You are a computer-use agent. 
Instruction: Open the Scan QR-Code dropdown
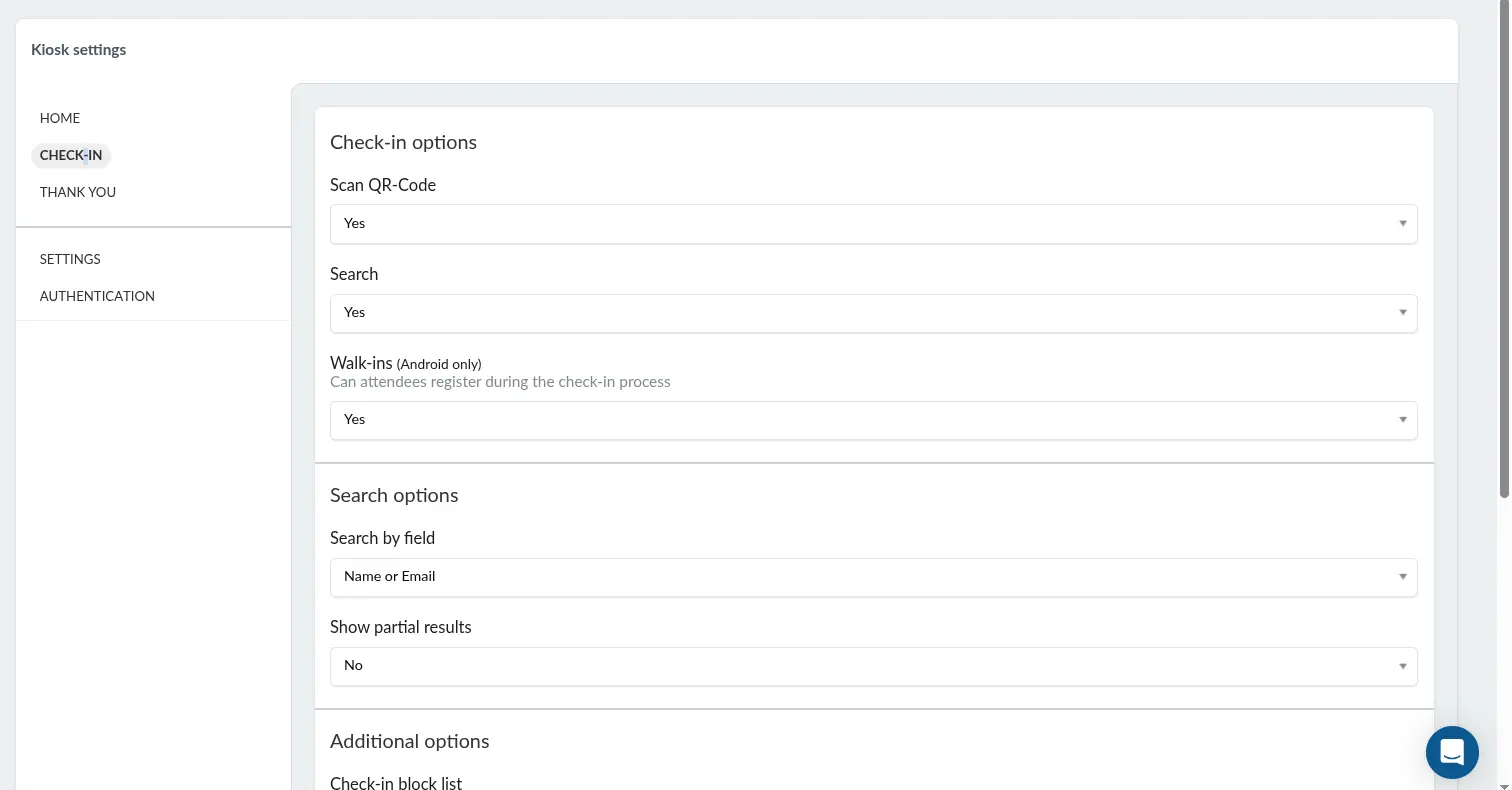(873, 224)
